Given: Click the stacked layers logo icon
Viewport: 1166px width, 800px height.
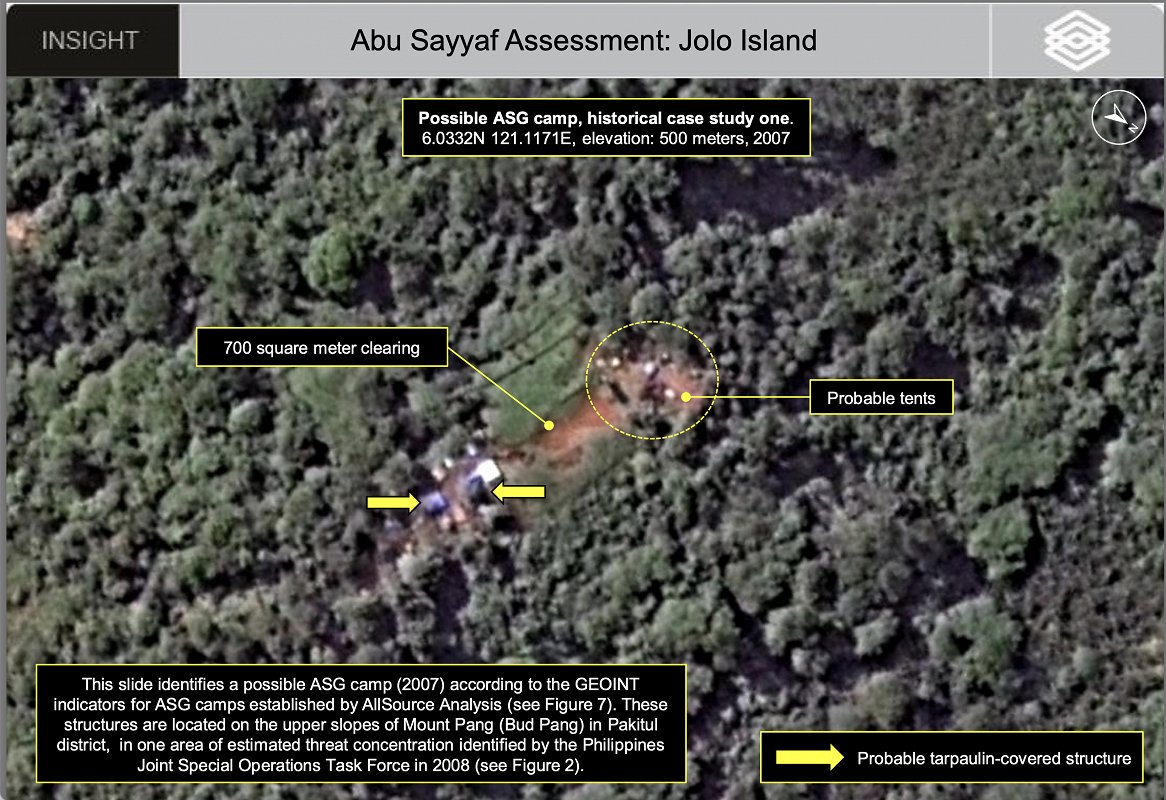Looking at the screenshot, I should 1077,40.
